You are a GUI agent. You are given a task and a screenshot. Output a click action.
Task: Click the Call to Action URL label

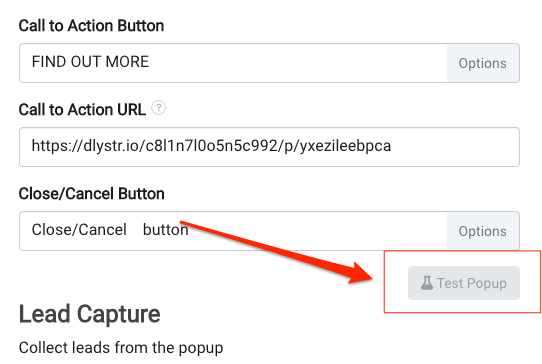coord(82,110)
